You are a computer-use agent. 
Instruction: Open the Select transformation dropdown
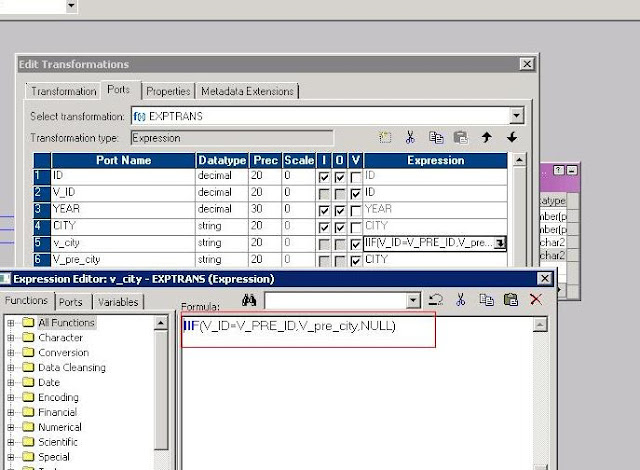(516, 116)
